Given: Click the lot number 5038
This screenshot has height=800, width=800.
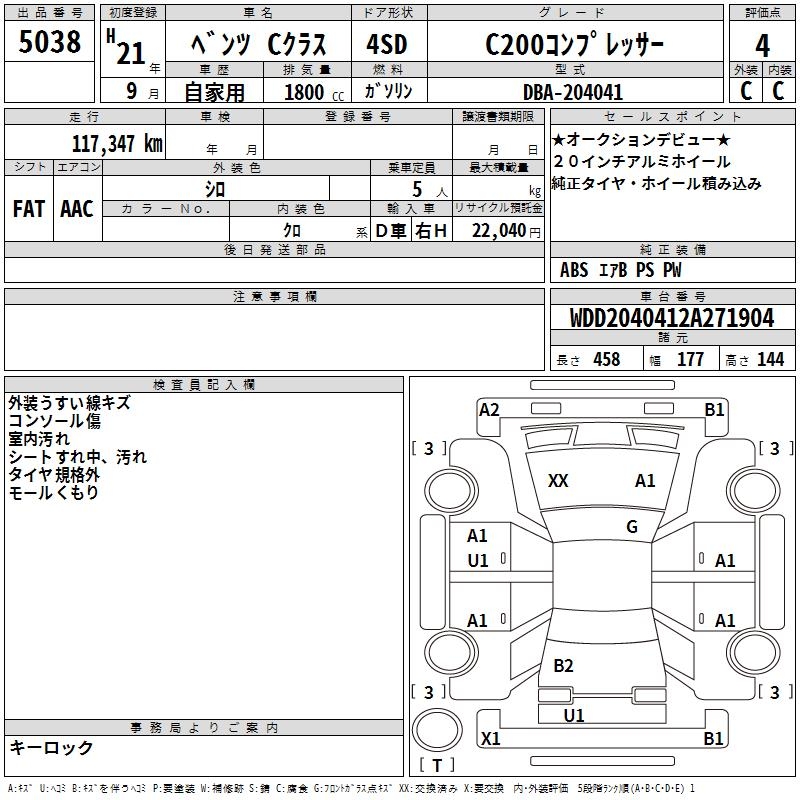Looking at the screenshot, I should coord(50,43).
